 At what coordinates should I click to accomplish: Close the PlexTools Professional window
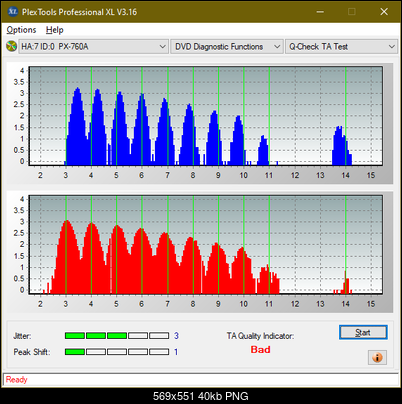pos(384,12)
